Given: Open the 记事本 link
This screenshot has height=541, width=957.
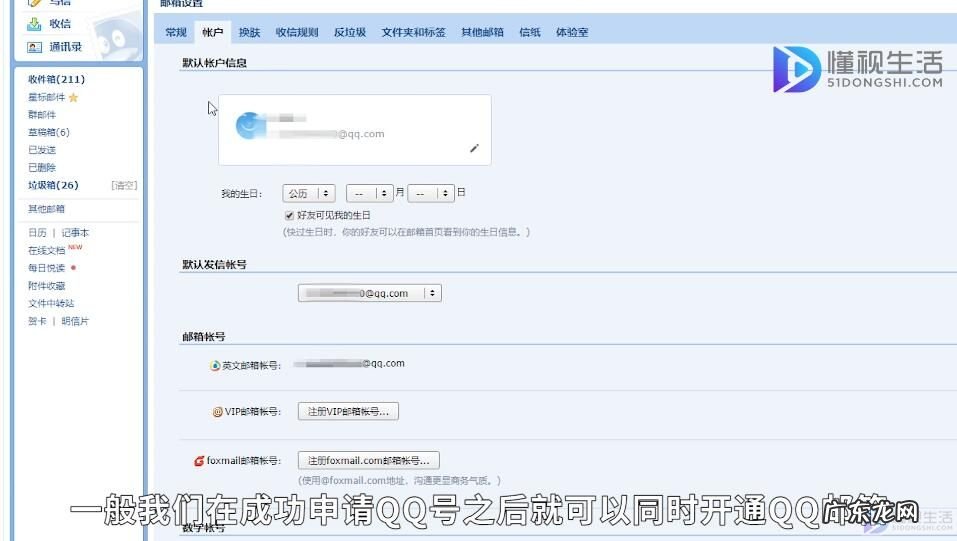Looking at the screenshot, I should pyautogui.click(x=75, y=233).
